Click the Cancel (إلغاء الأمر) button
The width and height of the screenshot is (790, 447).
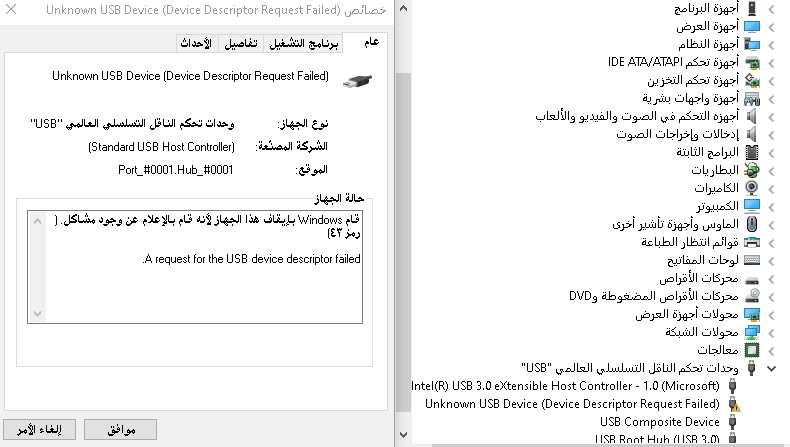pos(39,429)
